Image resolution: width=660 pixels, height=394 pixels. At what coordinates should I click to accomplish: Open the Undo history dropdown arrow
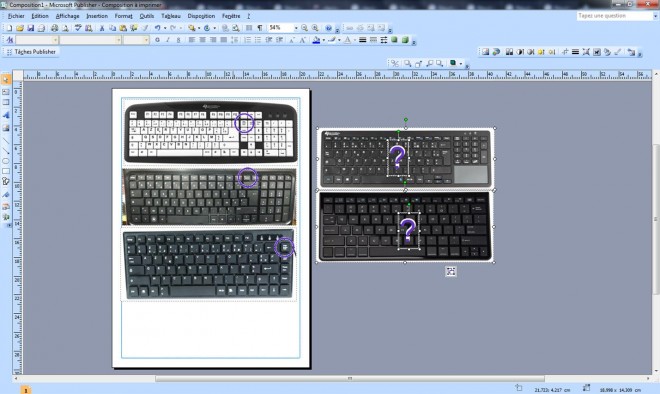pos(165,28)
